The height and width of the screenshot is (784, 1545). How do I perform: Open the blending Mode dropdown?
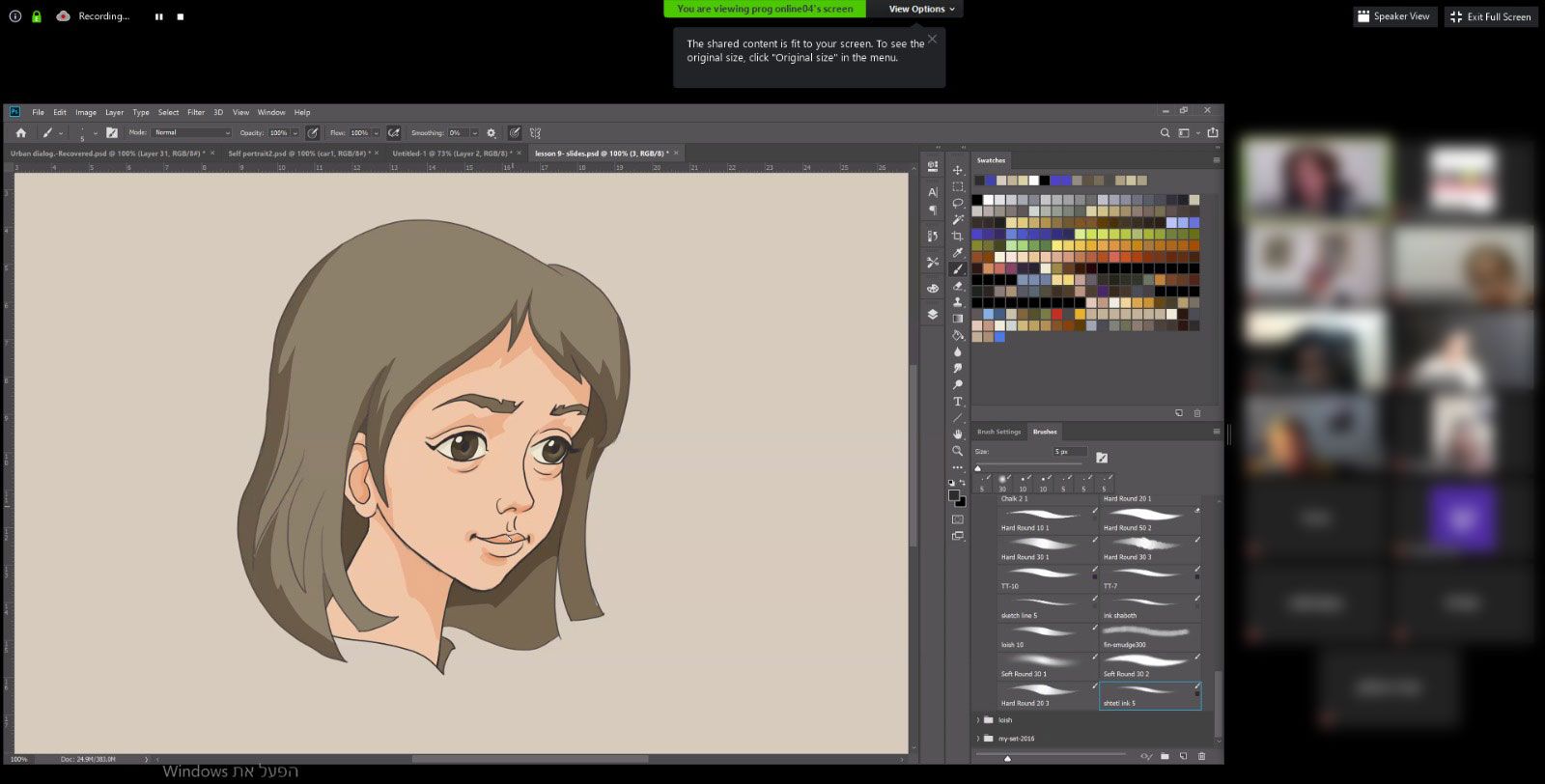pos(191,133)
